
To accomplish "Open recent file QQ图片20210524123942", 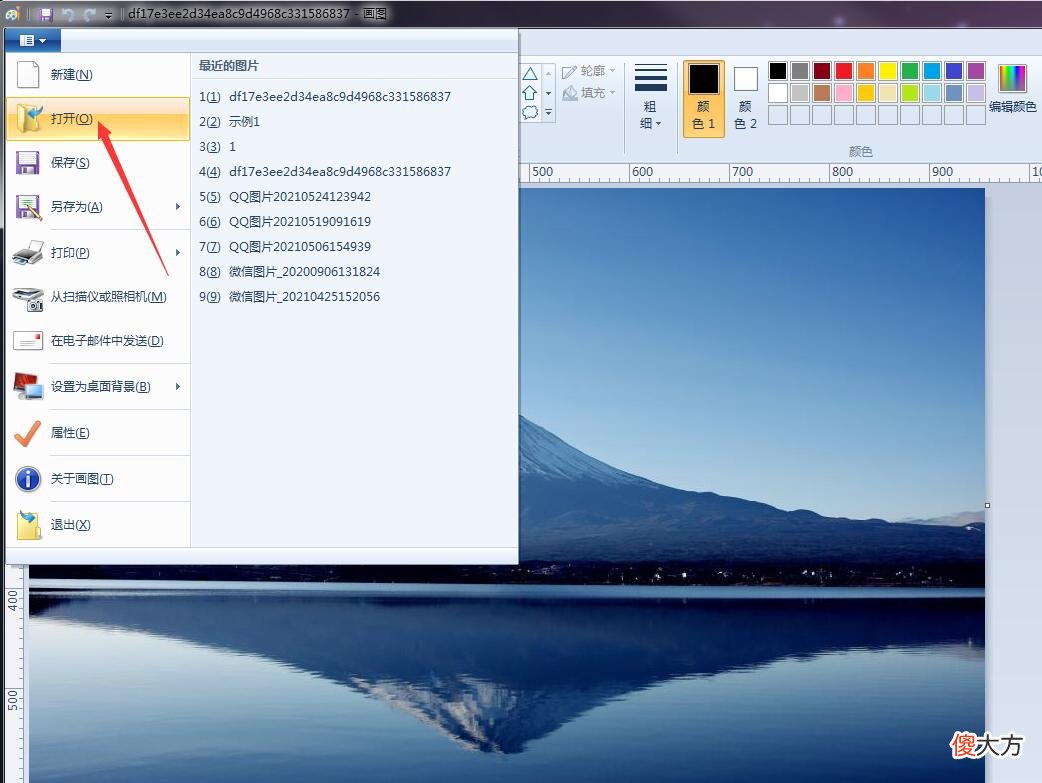I will (285, 197).
